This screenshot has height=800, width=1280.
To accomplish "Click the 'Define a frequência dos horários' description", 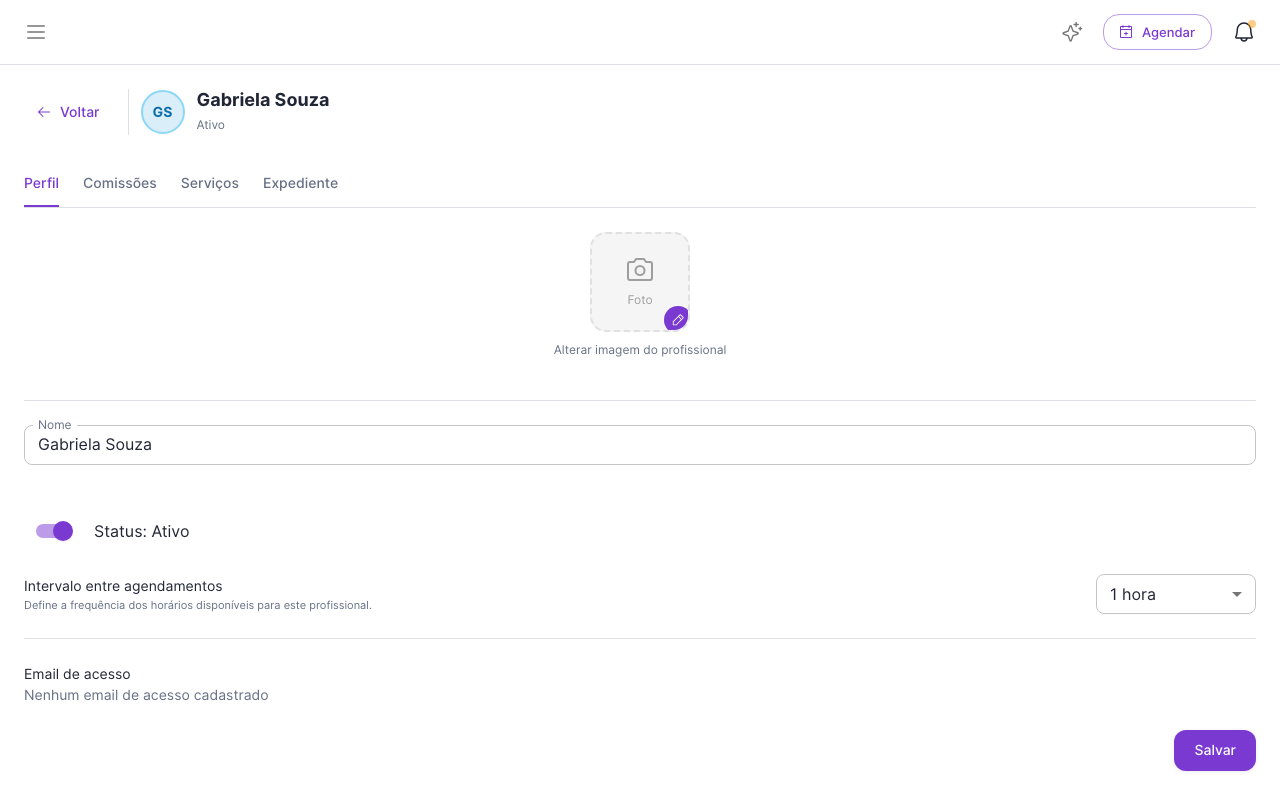I will coord(198,605).
